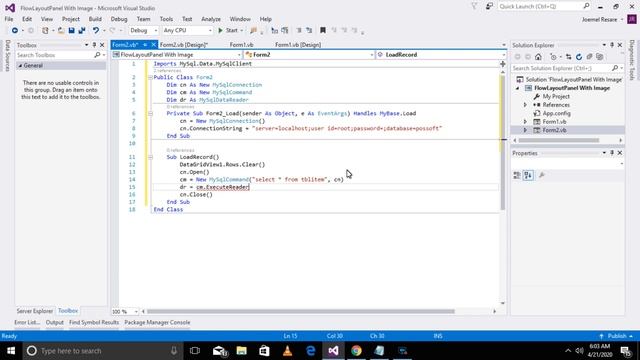Select My Project in Solution Explorer

point(556,97)
